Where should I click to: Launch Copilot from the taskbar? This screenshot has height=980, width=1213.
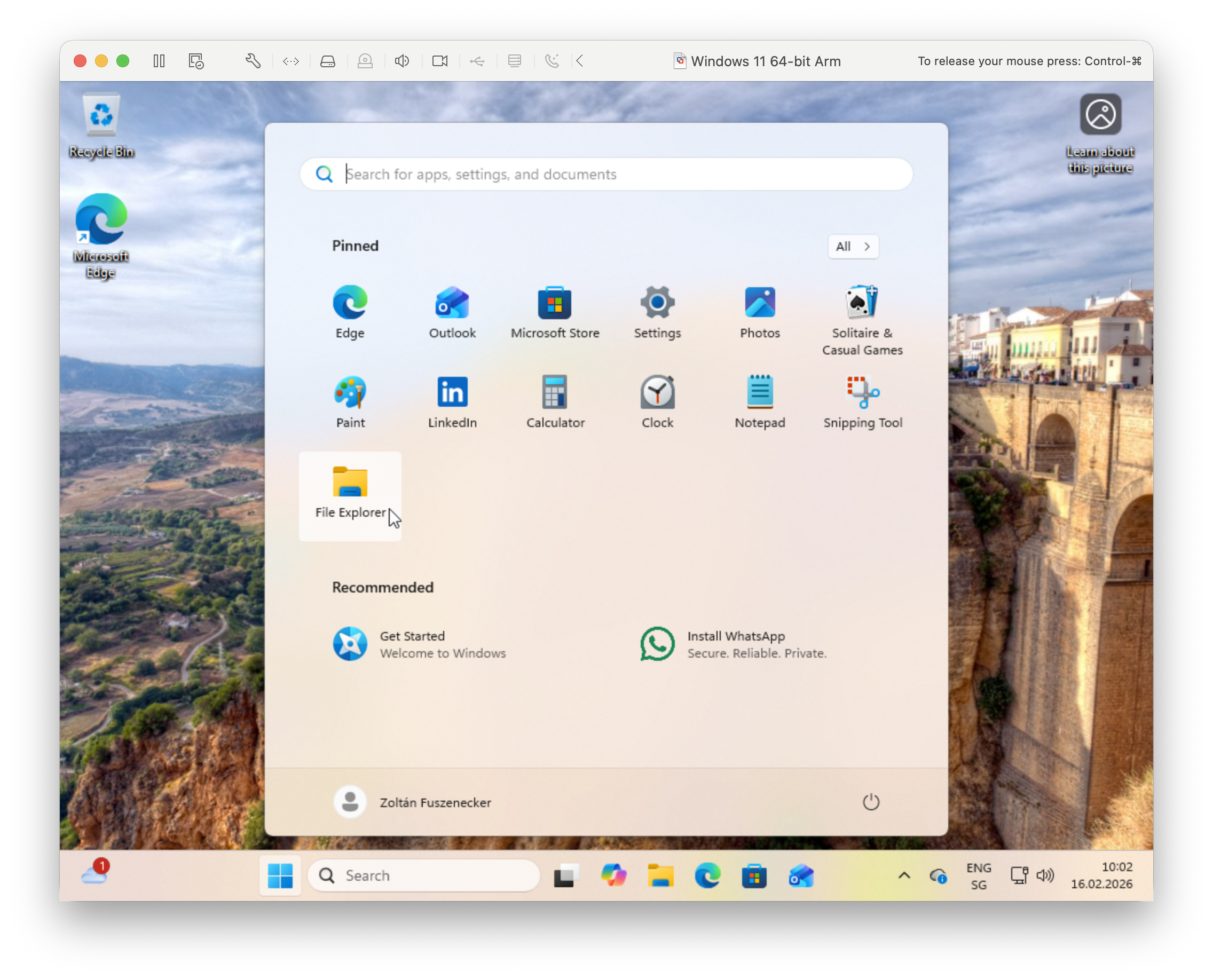pyautogui.click(x=613, y=874)
